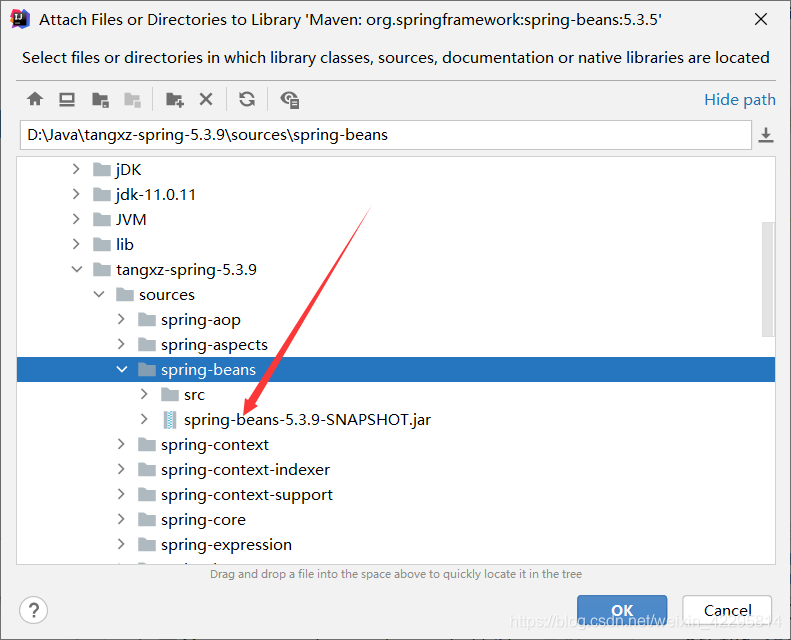Viewport: 791px width, 640px height.
Task: Go to the Home directory icon
Action: [35, 99]
